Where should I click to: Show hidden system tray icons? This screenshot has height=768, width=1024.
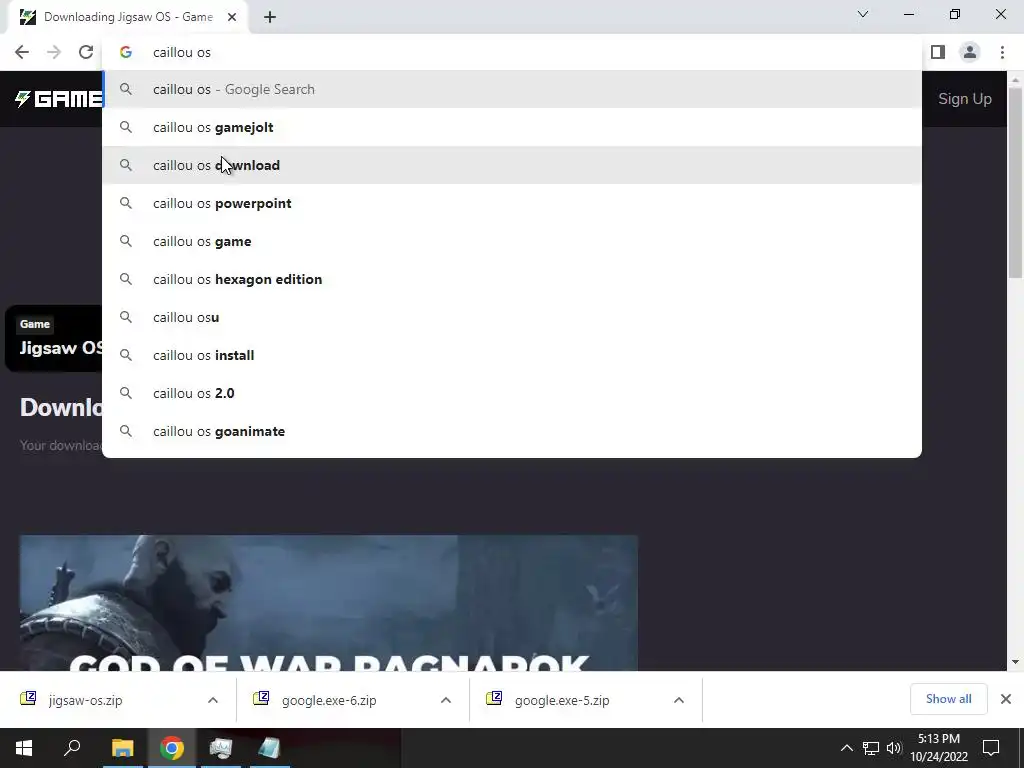846,748
